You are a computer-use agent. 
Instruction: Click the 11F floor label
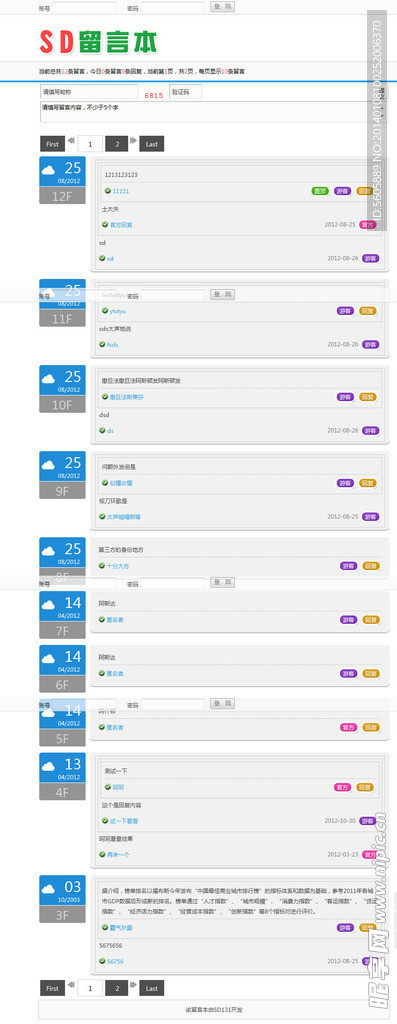[62, 318]
